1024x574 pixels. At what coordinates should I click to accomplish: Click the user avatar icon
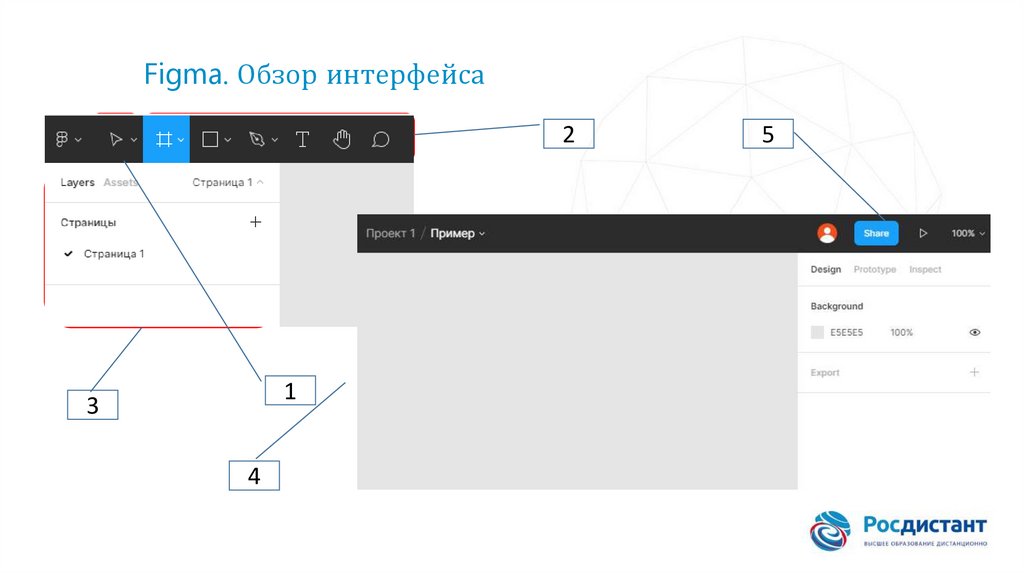pos(827,233)
